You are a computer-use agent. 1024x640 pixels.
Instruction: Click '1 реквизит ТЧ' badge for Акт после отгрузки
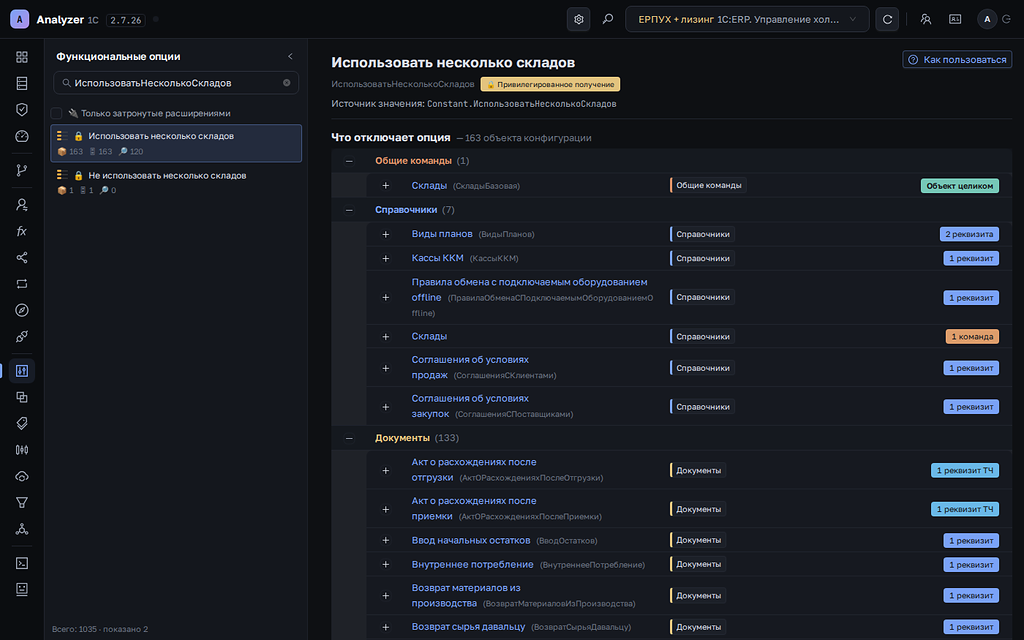[x=965, y=470]
